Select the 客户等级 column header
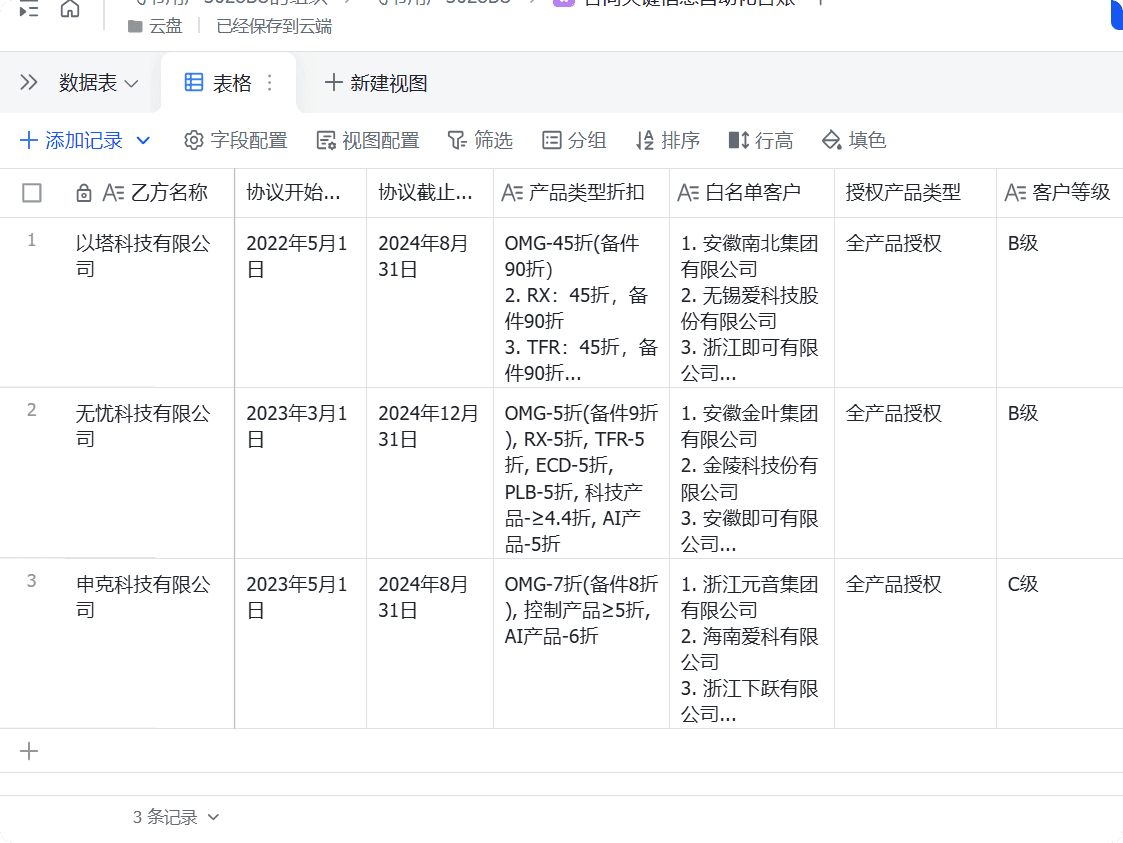 pos(1060,193)
